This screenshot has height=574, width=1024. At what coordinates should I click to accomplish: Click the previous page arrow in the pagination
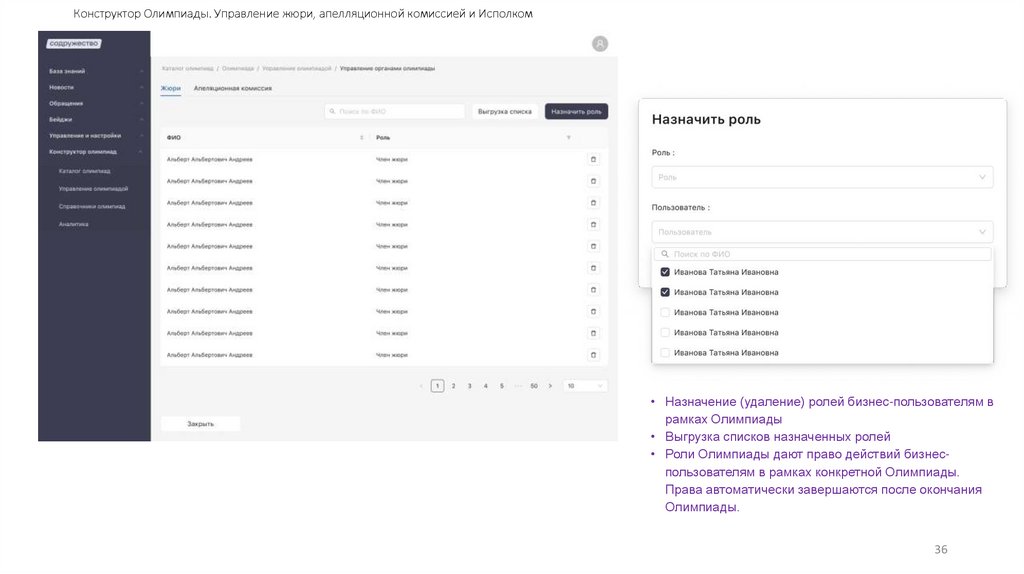click(422, 385)
